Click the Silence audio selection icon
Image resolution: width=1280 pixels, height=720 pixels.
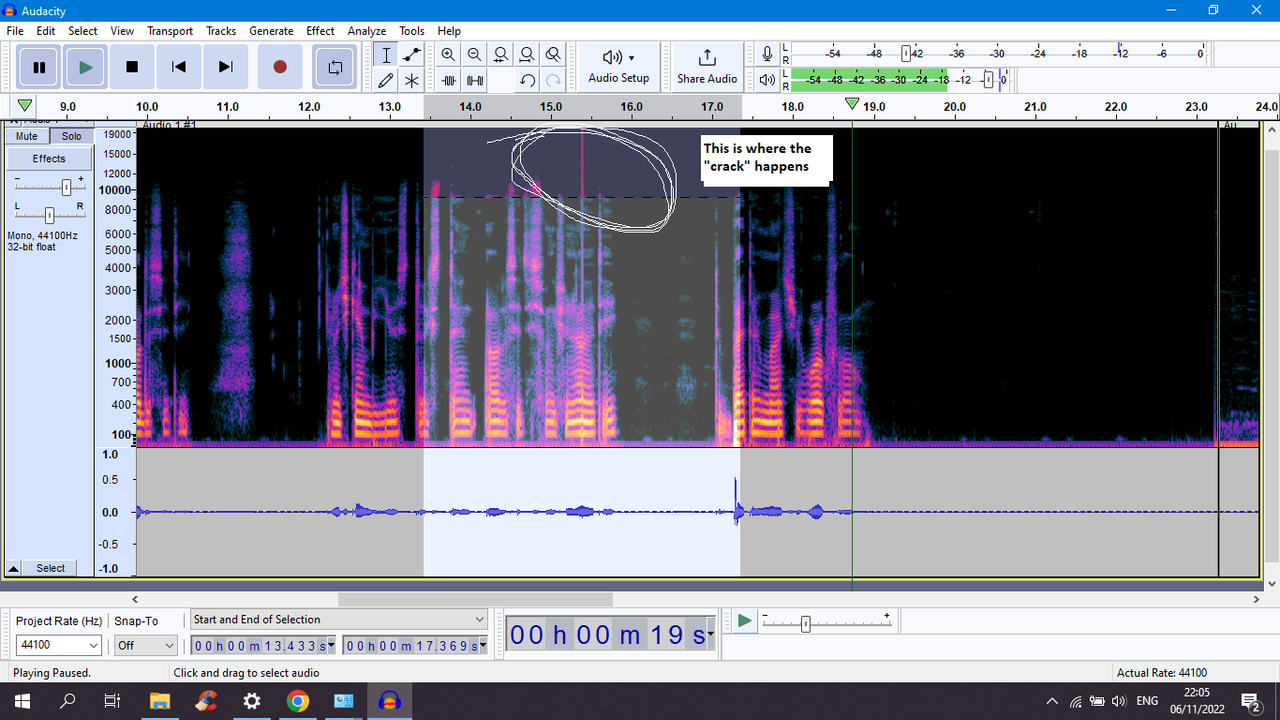pos(475,81)
